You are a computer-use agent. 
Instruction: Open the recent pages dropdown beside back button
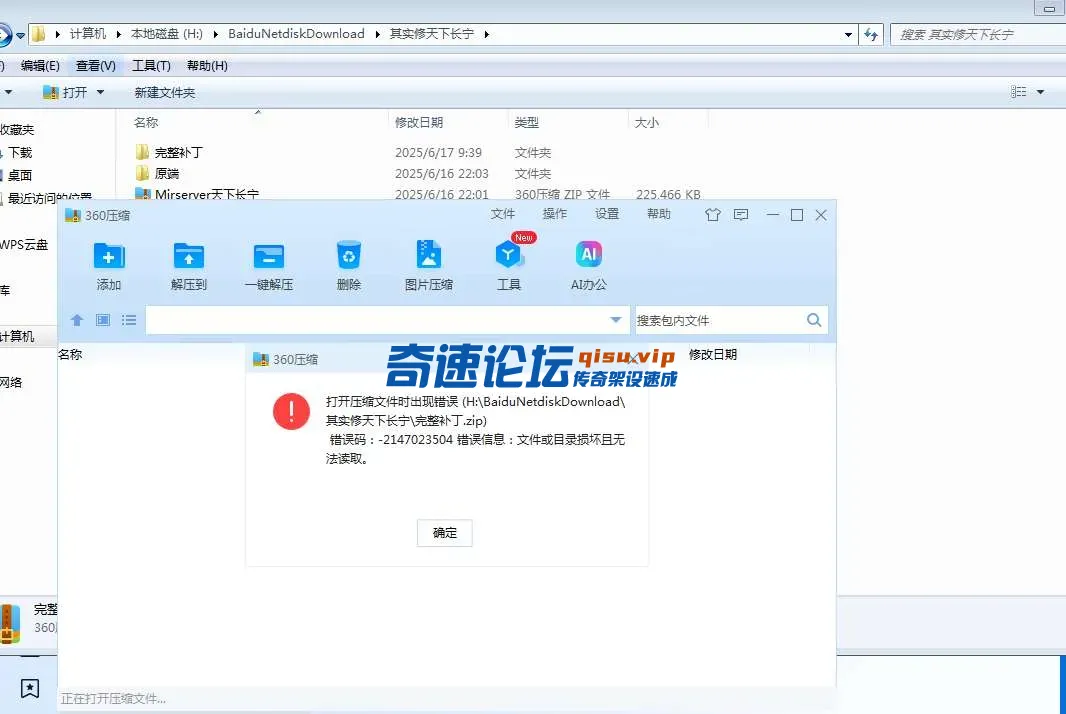[21, 35]
